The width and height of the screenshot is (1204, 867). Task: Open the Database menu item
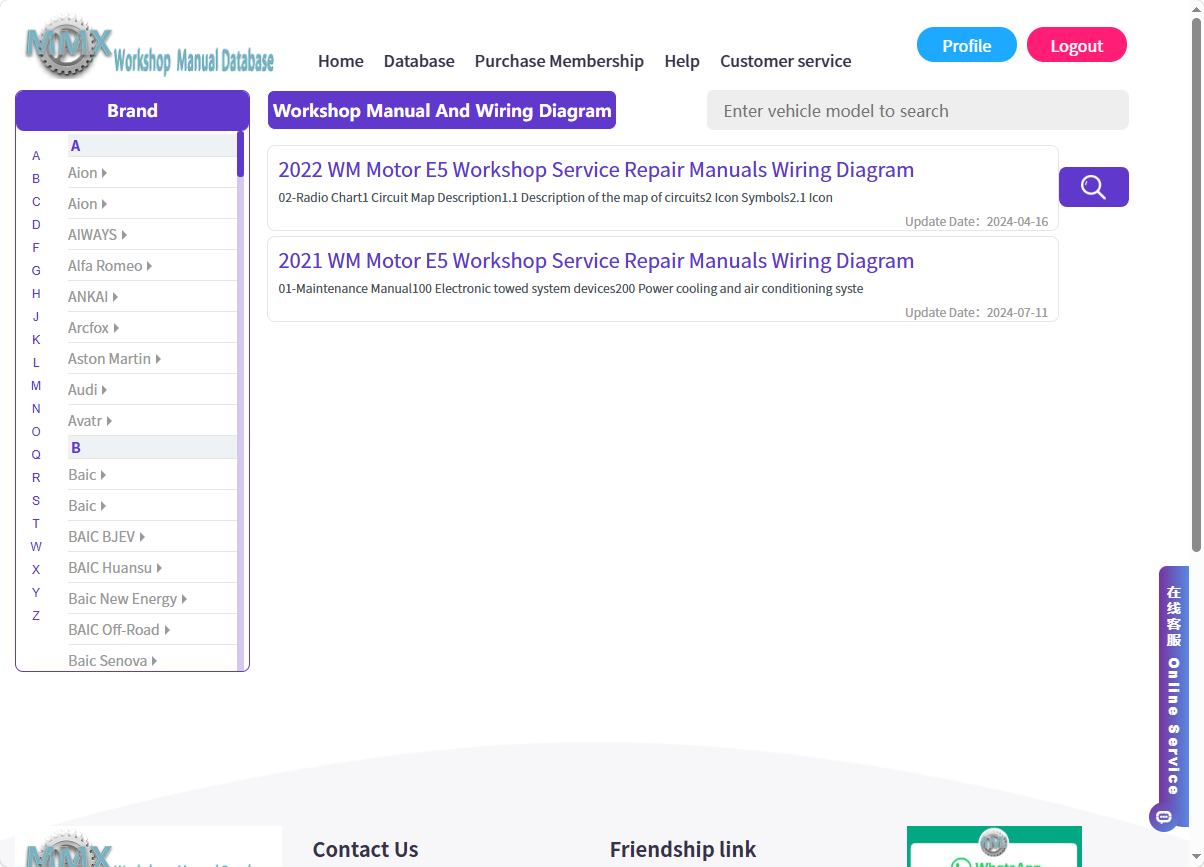(x=419, y=61)
